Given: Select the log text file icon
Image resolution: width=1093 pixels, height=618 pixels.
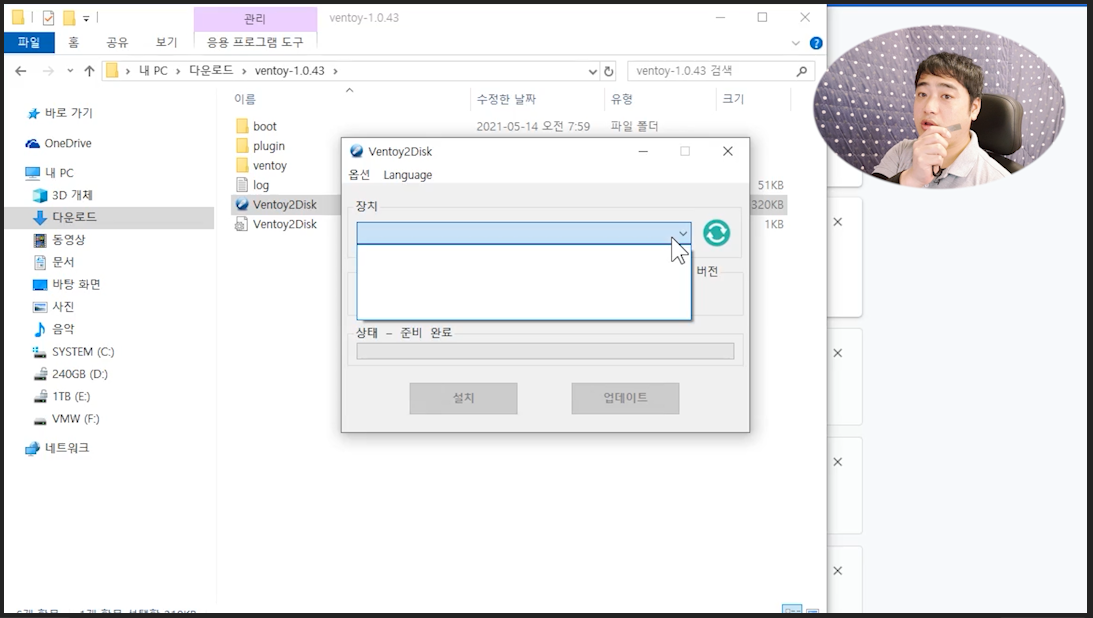Looking at the screenshot, I should 242,185.
